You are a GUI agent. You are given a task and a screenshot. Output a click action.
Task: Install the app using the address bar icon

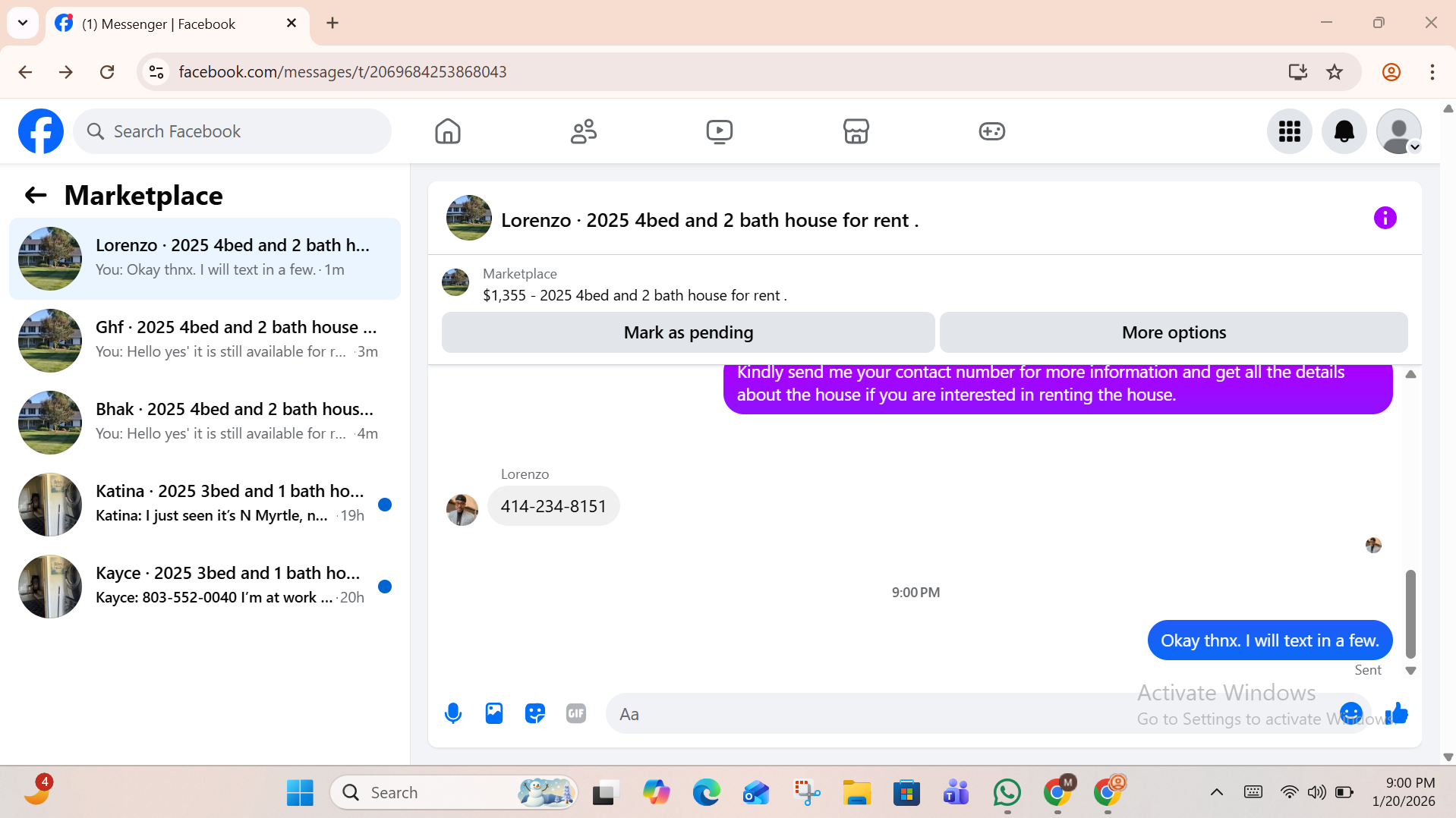tap(1298, 72)
